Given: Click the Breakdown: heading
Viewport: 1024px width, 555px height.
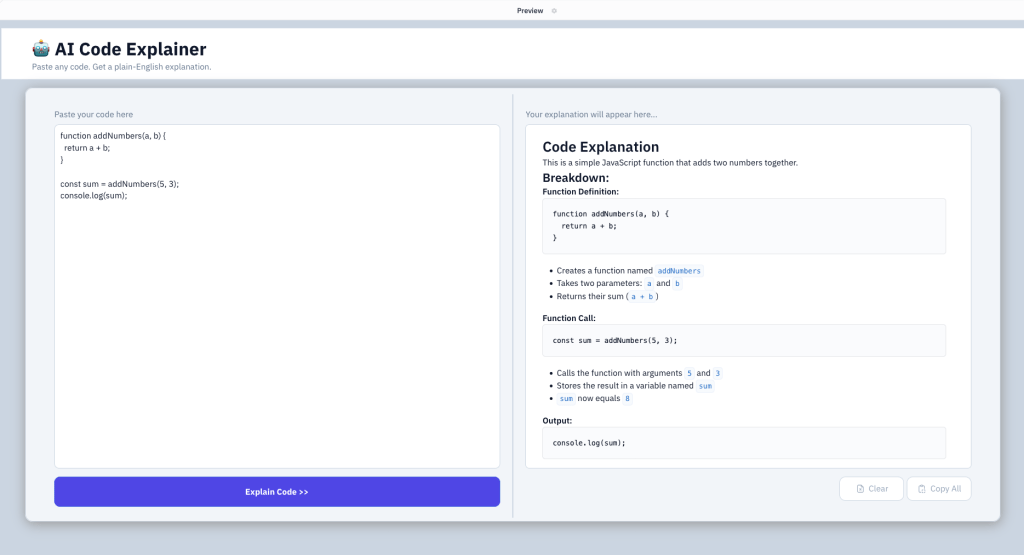Looking at the screenshot, I should [575, 178].
